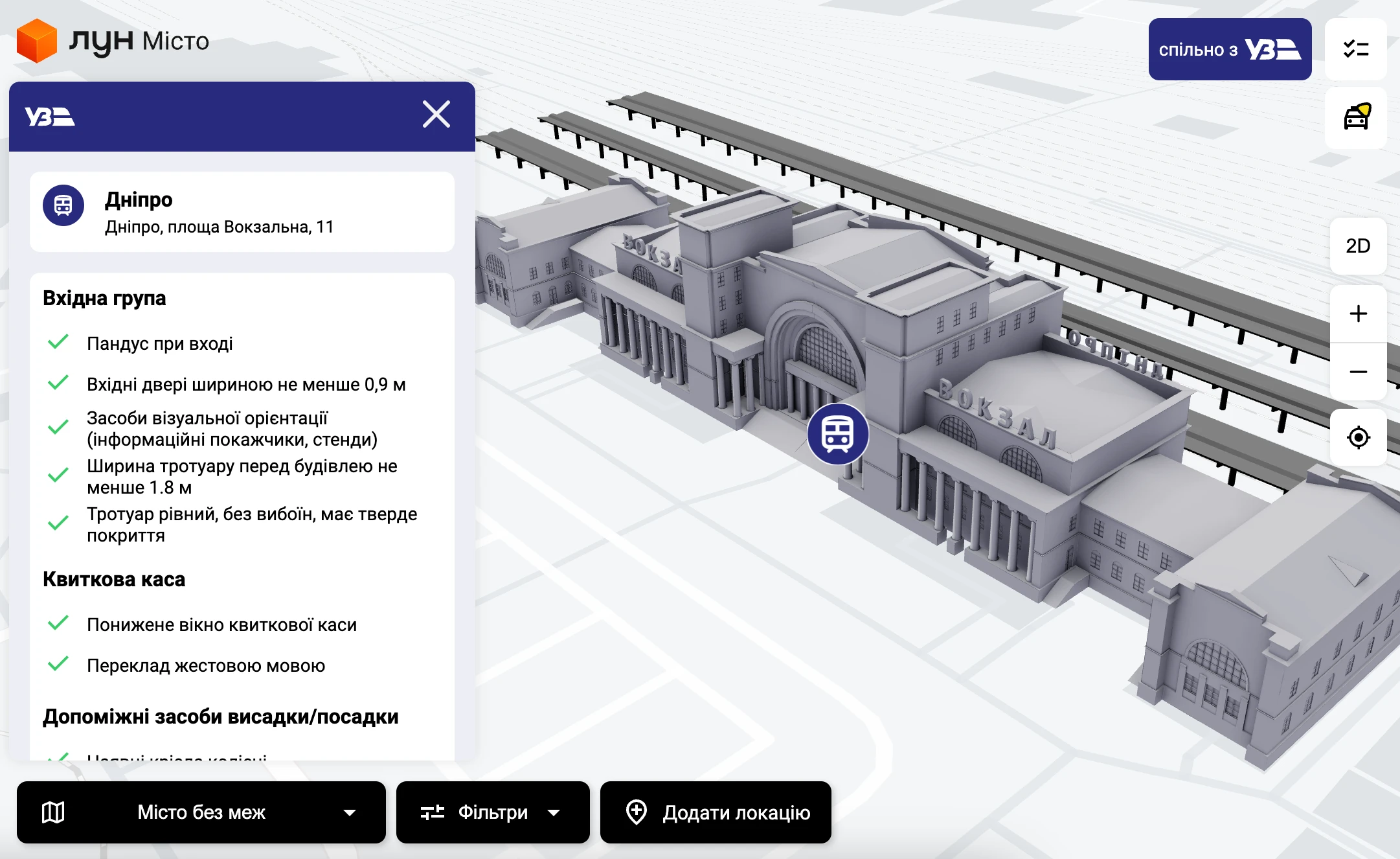This screenshot has height=859, width=1400.
Task: Click the 'Пандус при вході' checkmark
Action: [x=58, y=342]
